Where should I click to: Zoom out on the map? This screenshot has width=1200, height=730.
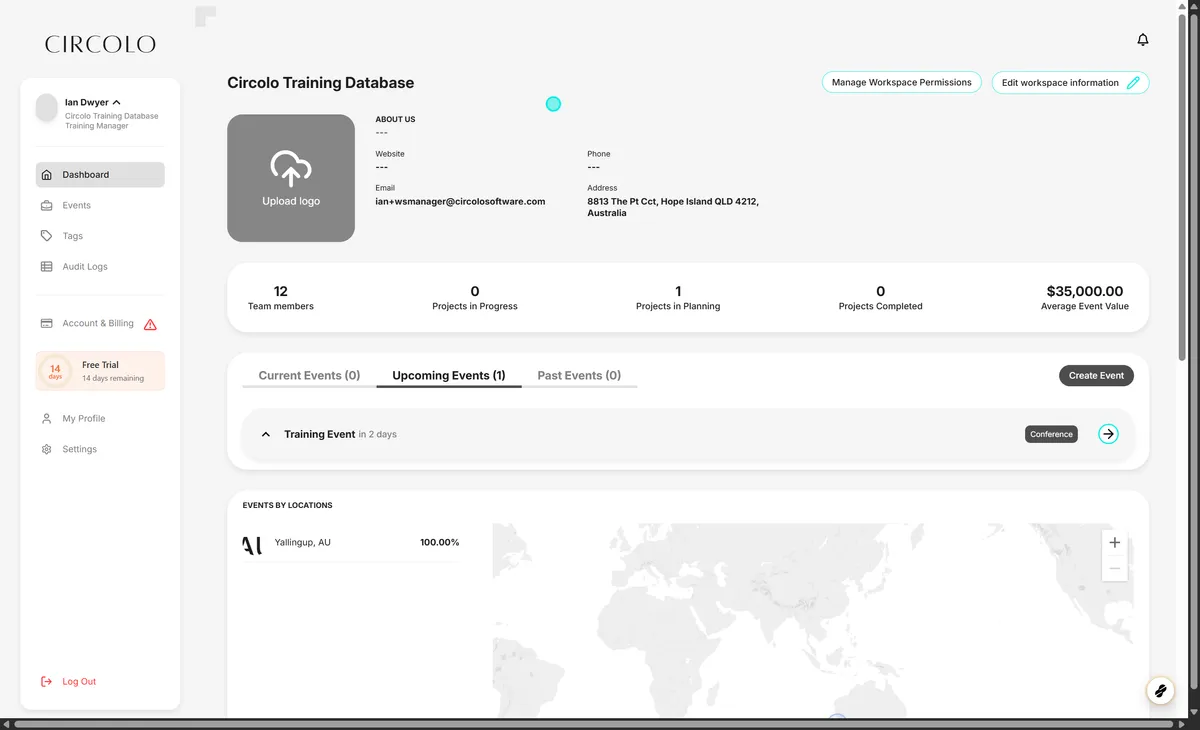pos(1115,569)
